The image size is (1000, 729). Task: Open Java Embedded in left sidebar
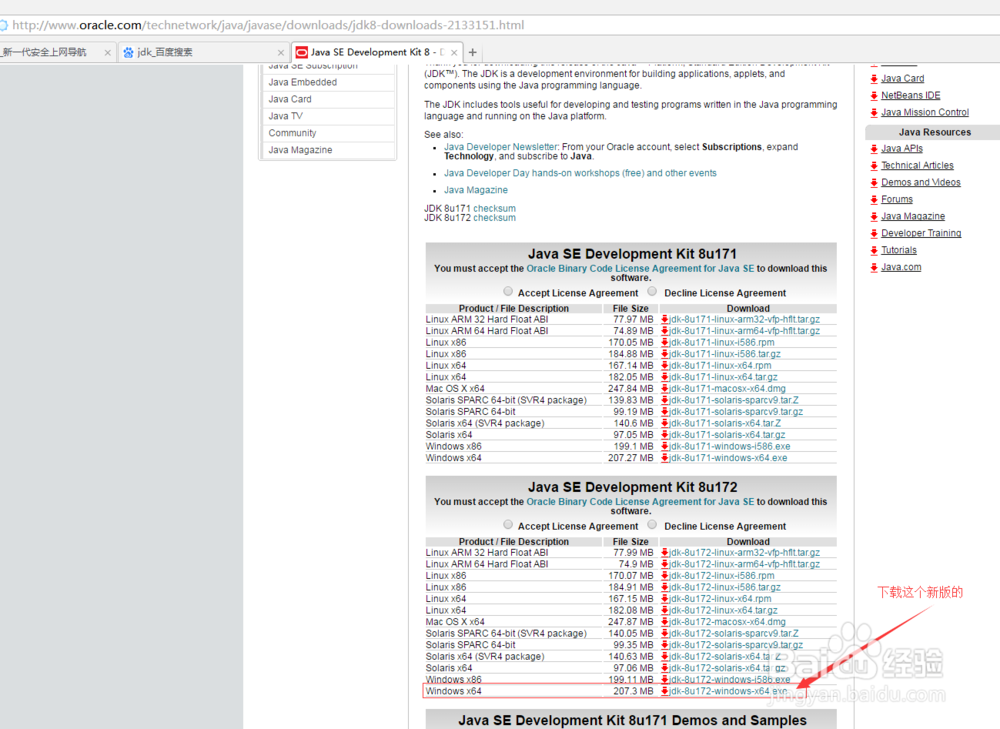coord(302,82)
